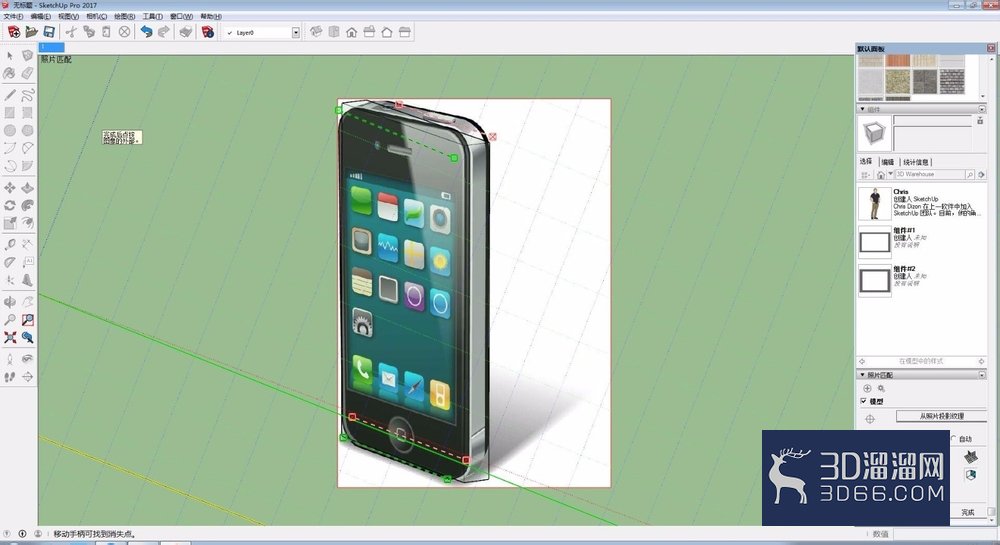Select the Walk footprints tool
1000x545 pixels.
(x=10, y=377)
